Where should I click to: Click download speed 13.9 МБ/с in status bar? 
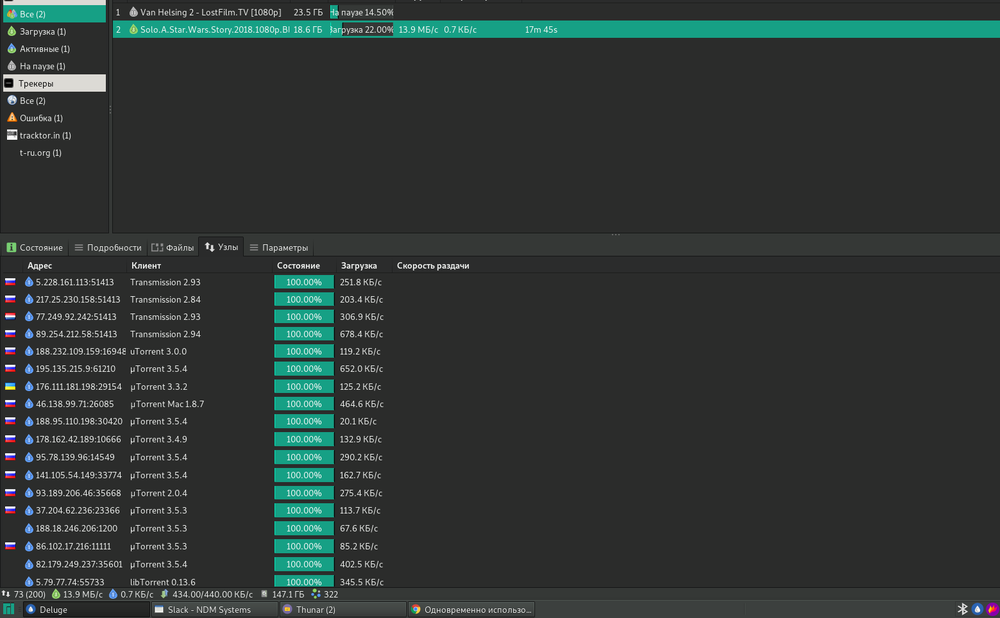point(83,594)
